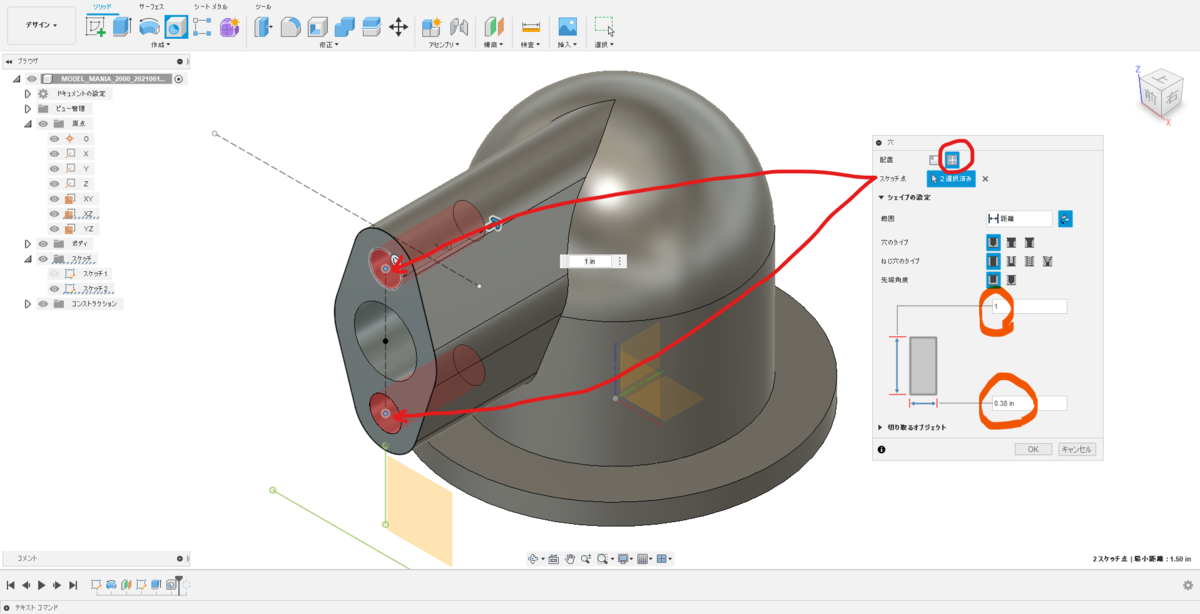Hide the MODEL_MANIA_2000 root component
Screen dimensions: 1200x614
click(x=32, y=79)
